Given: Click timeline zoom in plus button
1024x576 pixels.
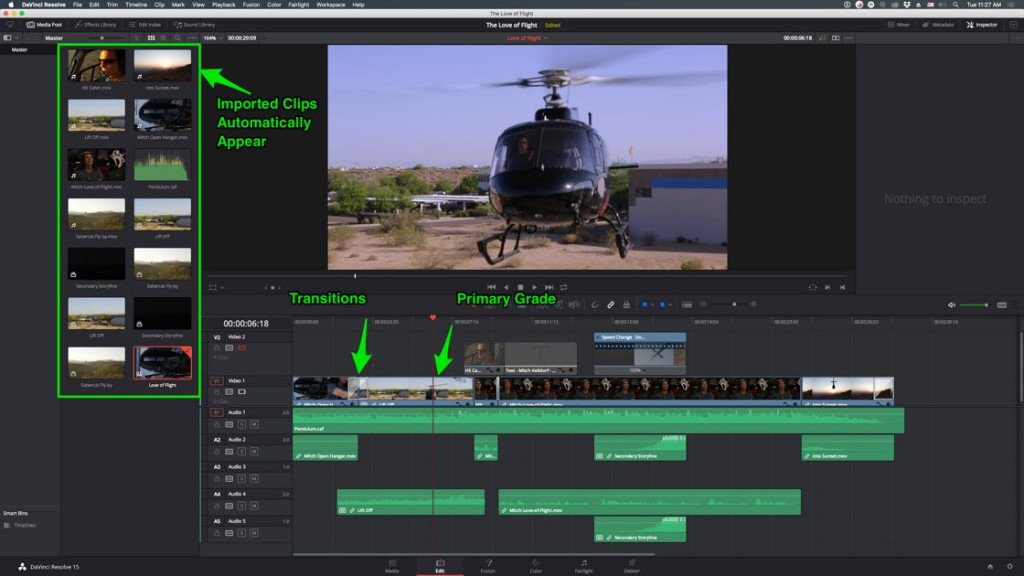Looking at the screenshot, I should [753, 304].
